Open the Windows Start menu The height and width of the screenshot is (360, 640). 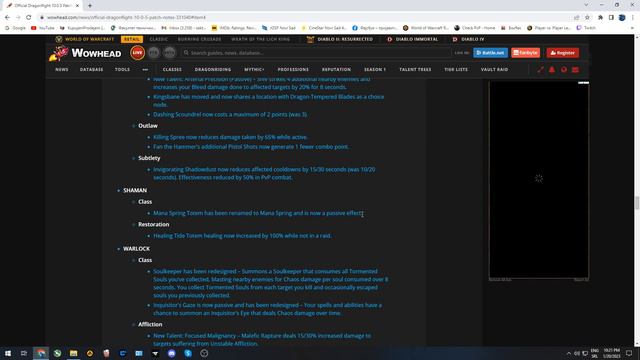pyautogui.click(x=8, y=353)
